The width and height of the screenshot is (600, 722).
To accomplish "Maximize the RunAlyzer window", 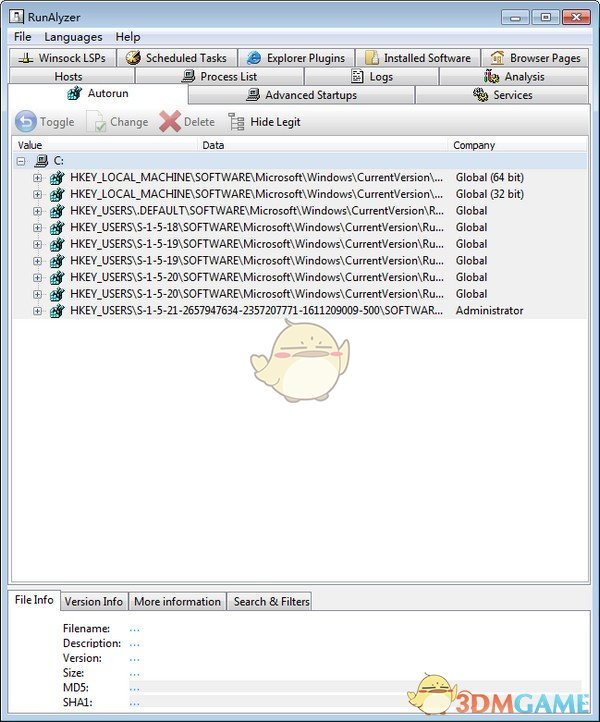I will click(545, 17).
